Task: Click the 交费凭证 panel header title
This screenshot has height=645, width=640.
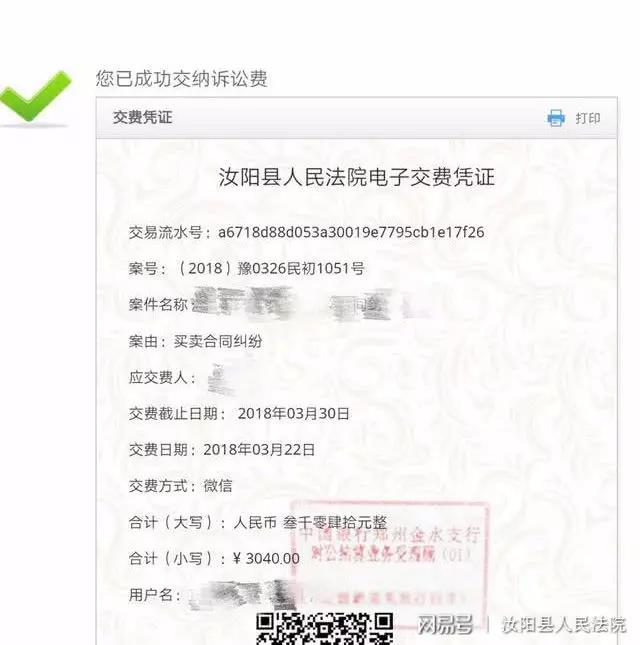Action: (143, 118)
